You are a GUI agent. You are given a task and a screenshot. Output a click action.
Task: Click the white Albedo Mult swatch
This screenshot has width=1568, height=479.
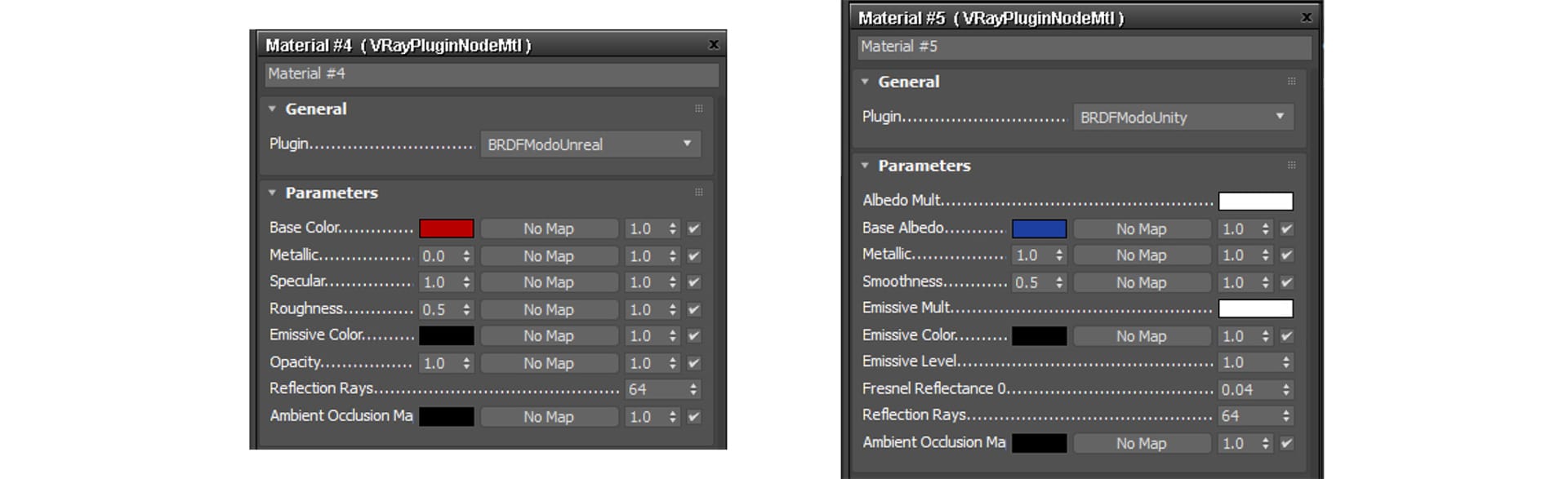(1256, 202)
